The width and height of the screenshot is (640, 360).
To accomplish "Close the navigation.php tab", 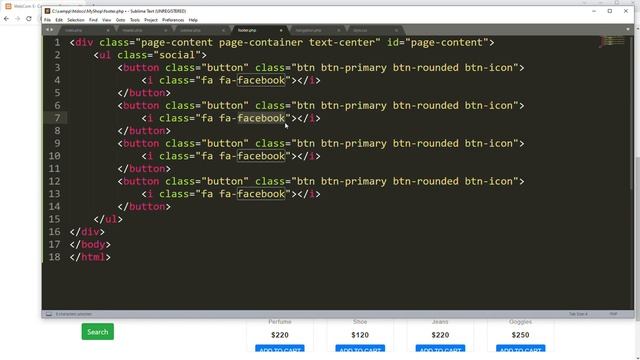I will point(338,30).
